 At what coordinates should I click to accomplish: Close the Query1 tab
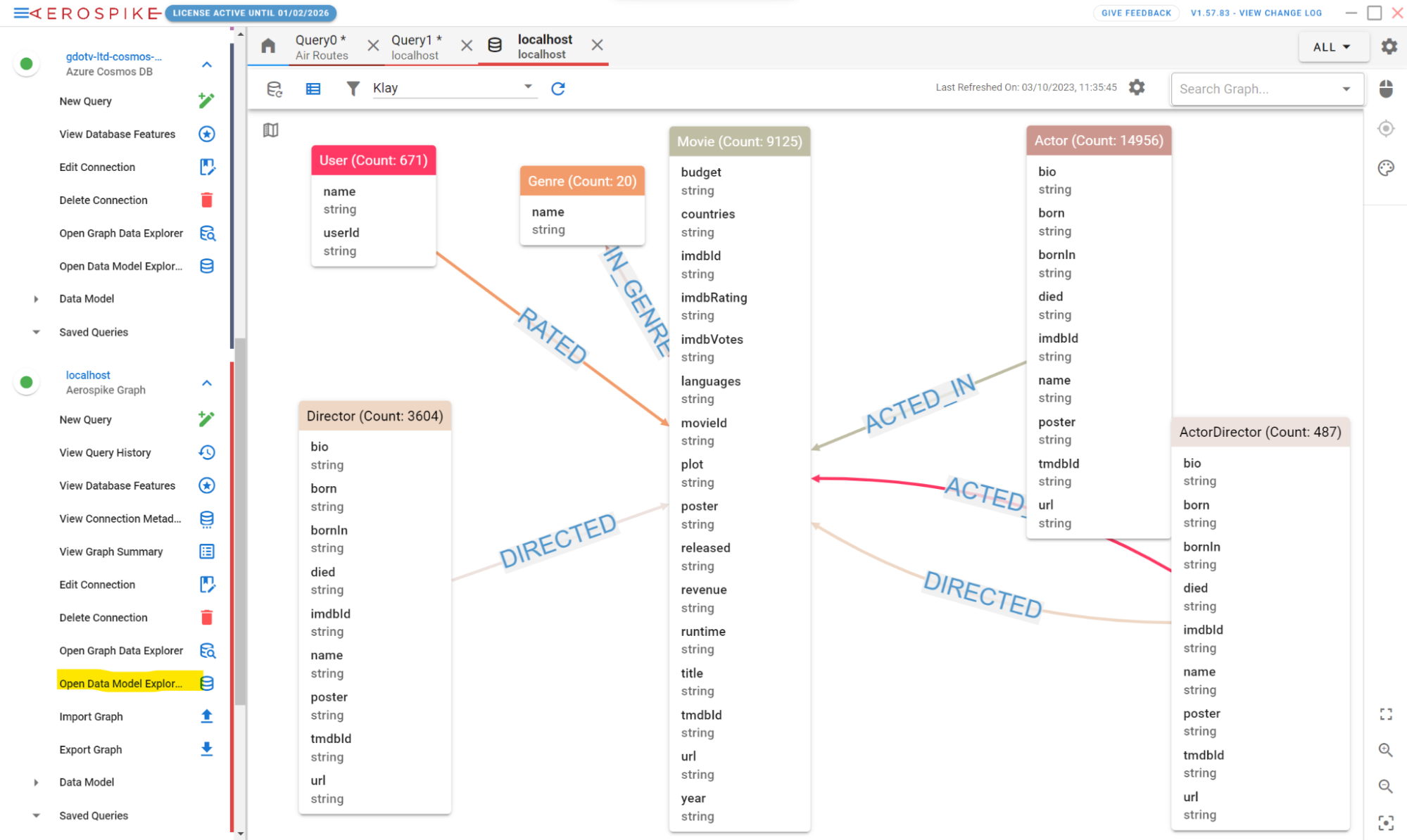[x=467, y=46]
